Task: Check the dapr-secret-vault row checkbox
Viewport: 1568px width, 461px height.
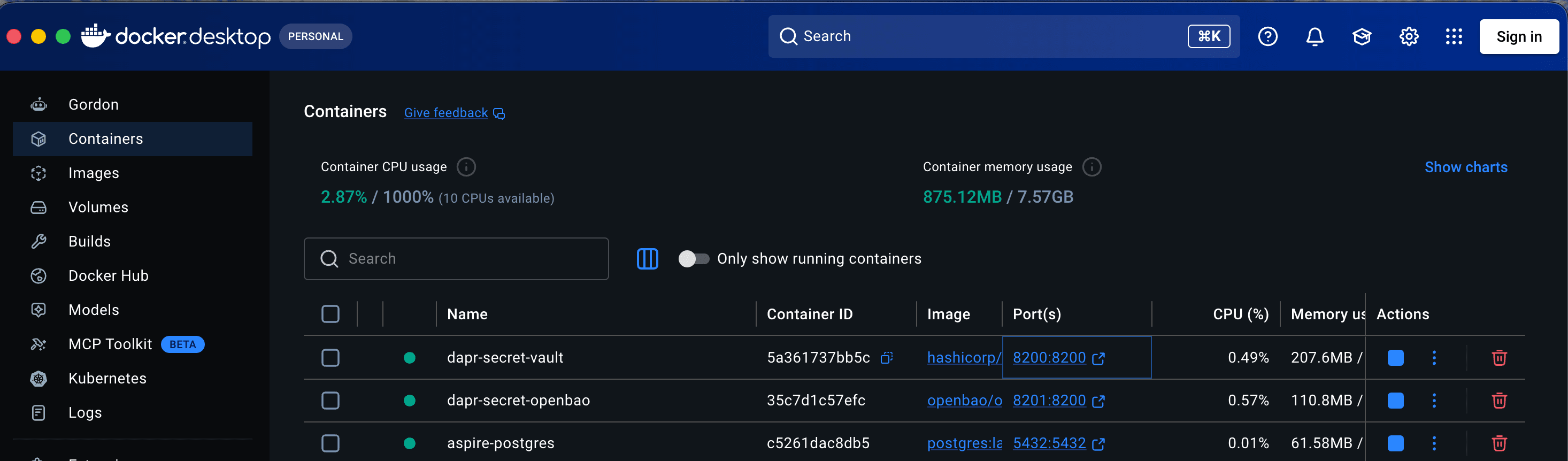Action: tap(330, 358)
